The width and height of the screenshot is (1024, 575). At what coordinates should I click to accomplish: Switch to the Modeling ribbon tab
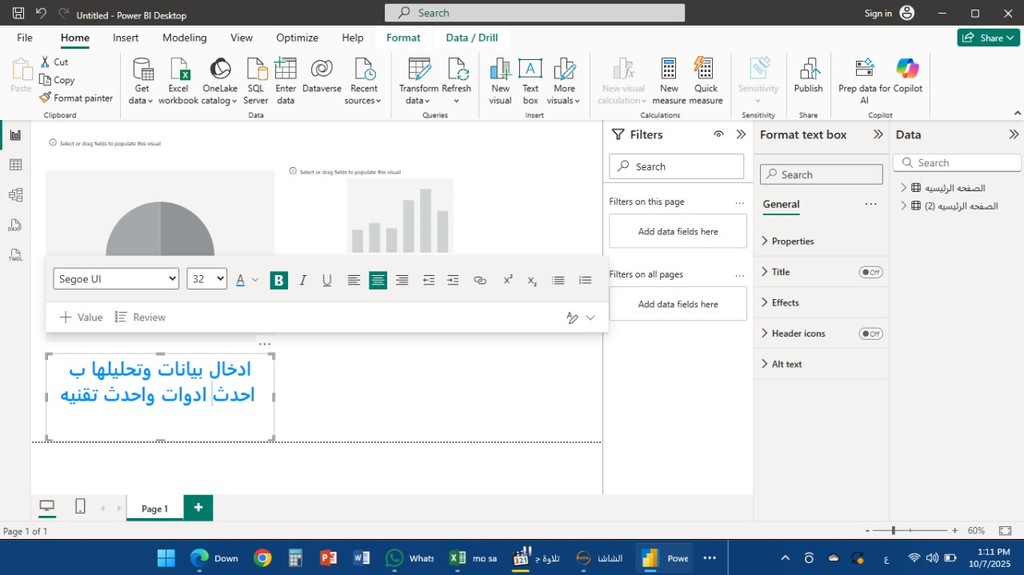click(184, 38)
